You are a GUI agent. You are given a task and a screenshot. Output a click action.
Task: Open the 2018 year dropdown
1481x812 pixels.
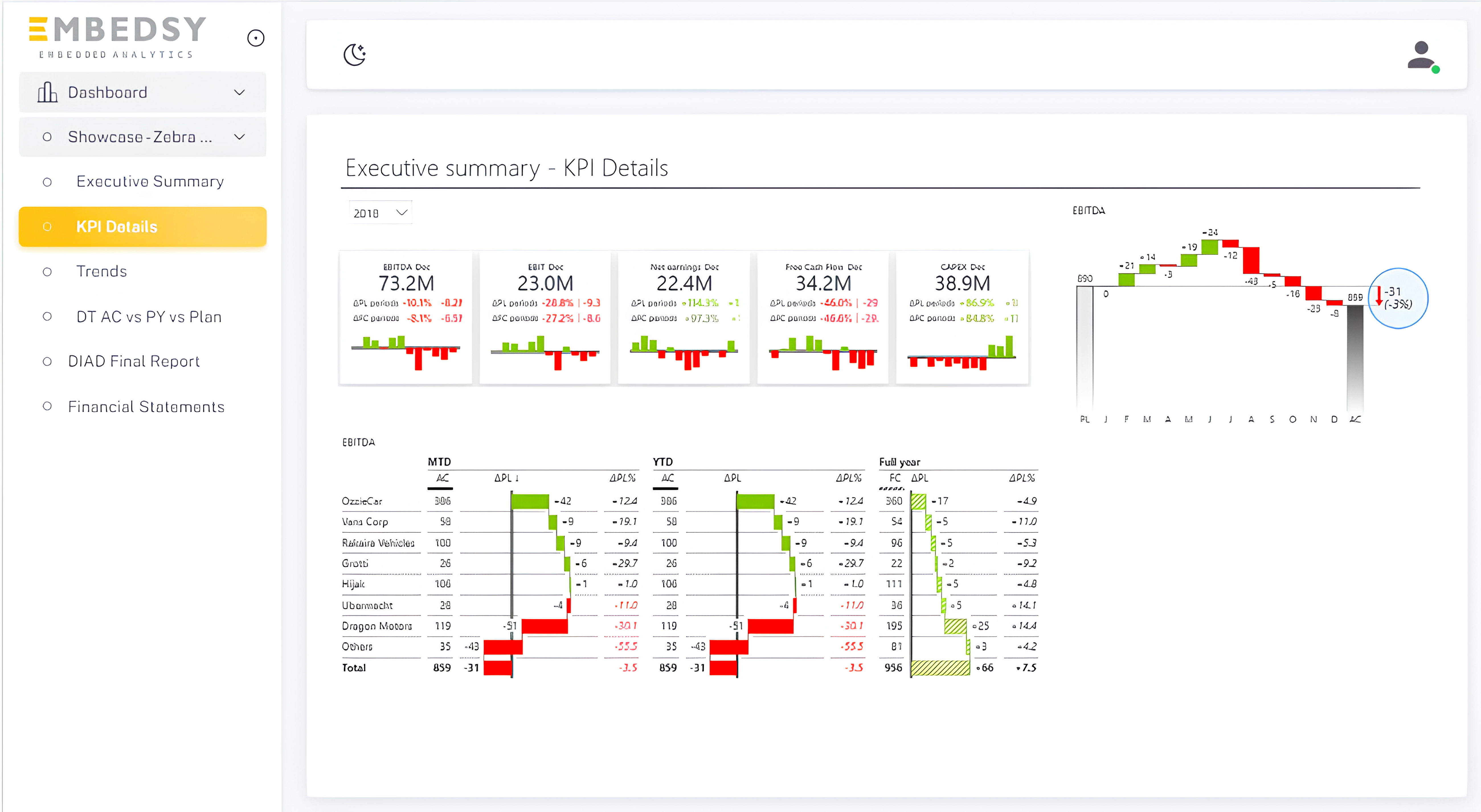(x=380, y=213)
